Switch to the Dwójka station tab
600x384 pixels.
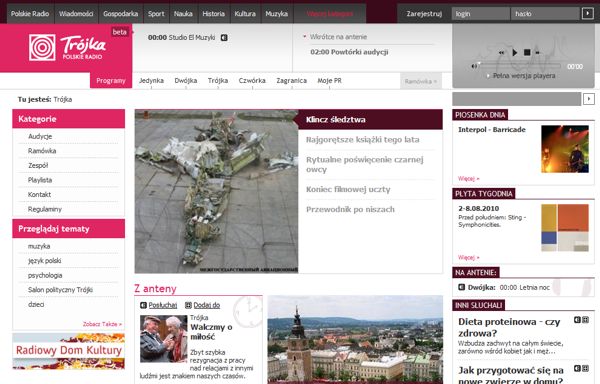[x=186, y=81]
